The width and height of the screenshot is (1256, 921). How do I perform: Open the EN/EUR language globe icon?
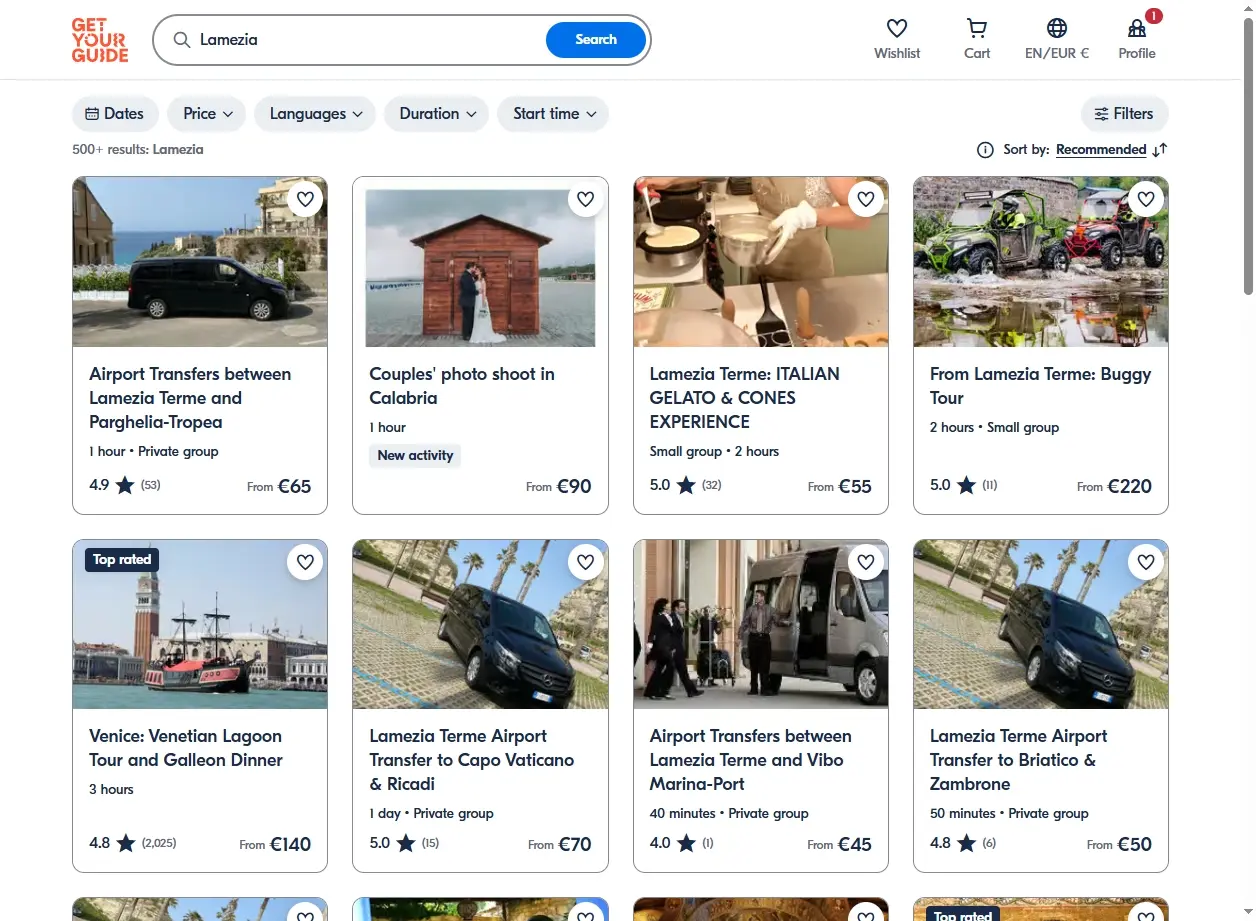coord(1057,28)
